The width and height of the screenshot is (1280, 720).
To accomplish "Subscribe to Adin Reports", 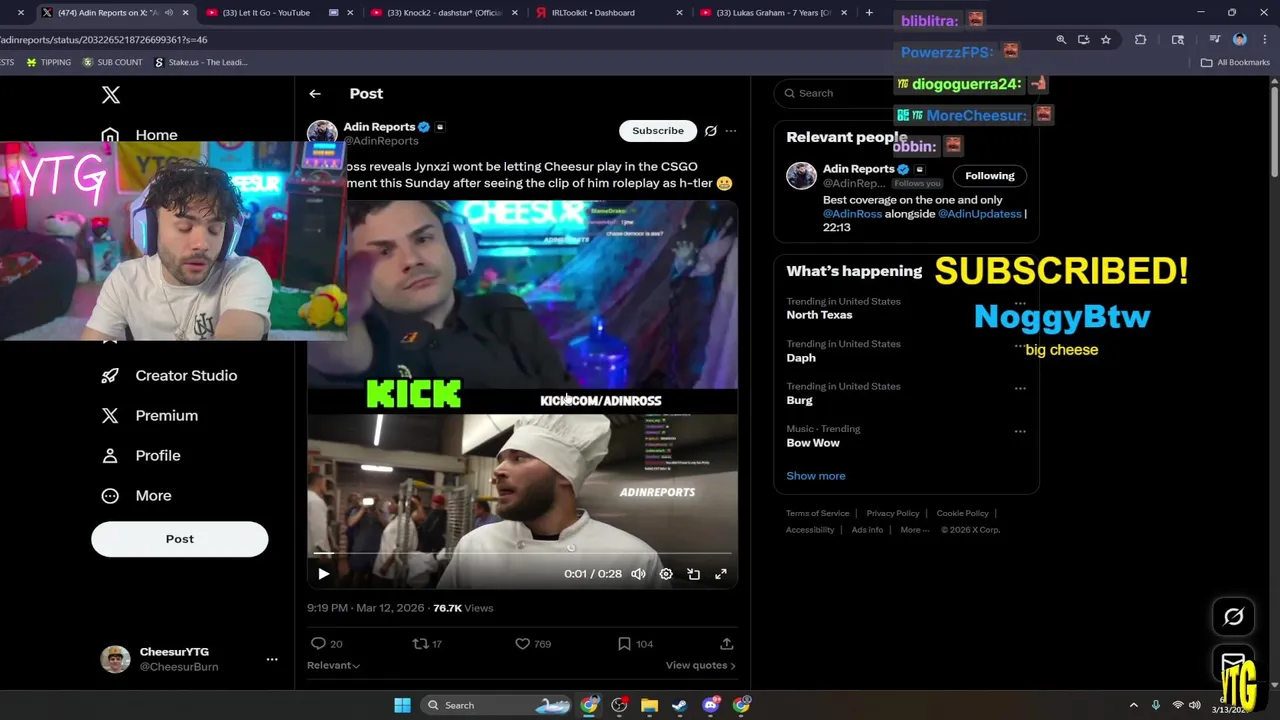I will coord(658,131).
